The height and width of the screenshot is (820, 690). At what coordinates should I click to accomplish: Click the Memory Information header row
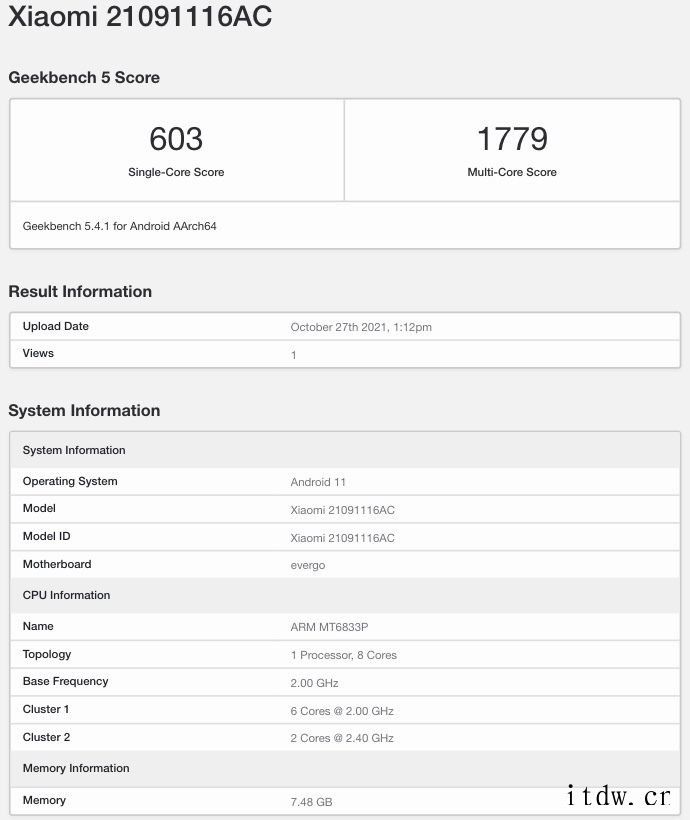pyautogui.click(x=345, y=768)
